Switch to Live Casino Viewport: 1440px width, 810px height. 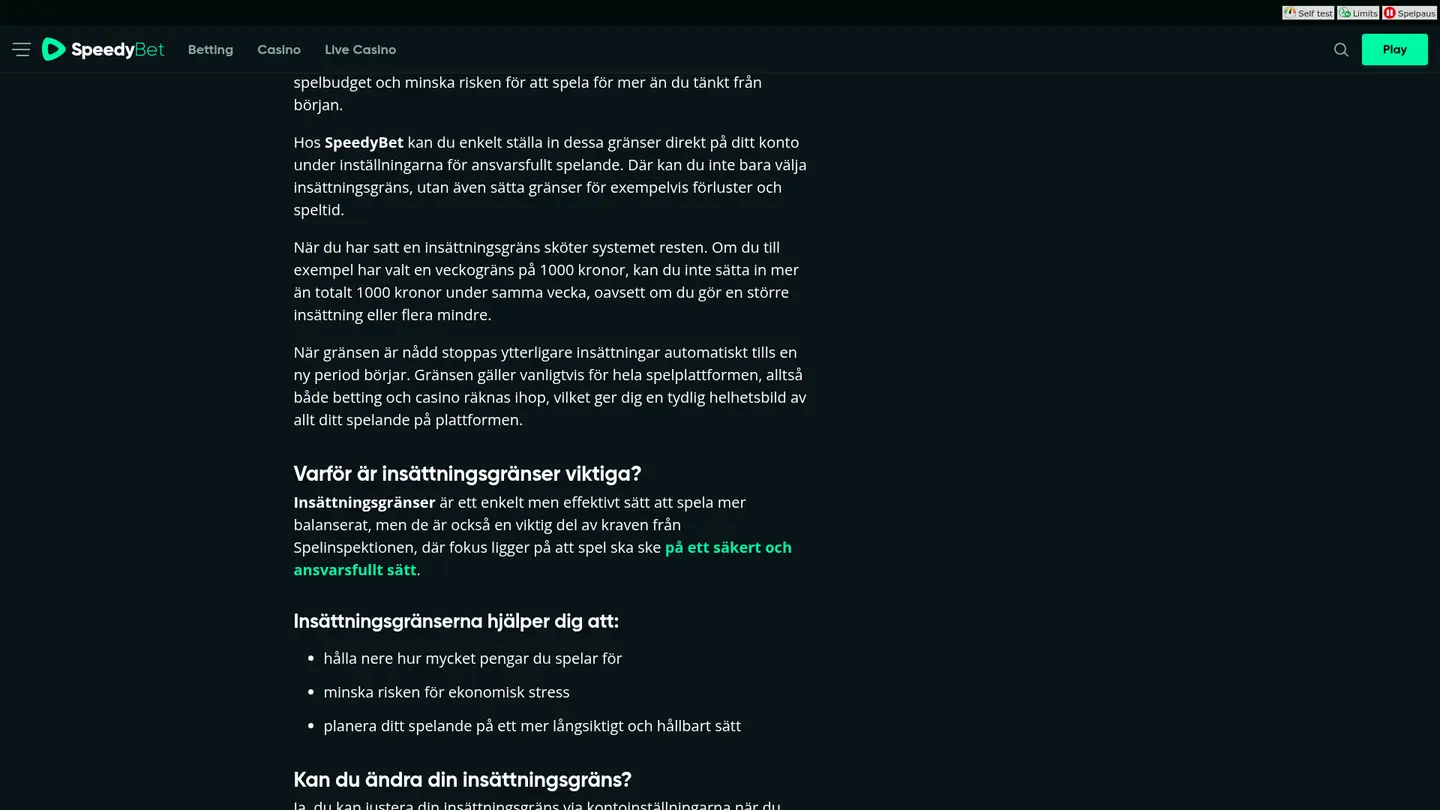pos(360,49)
